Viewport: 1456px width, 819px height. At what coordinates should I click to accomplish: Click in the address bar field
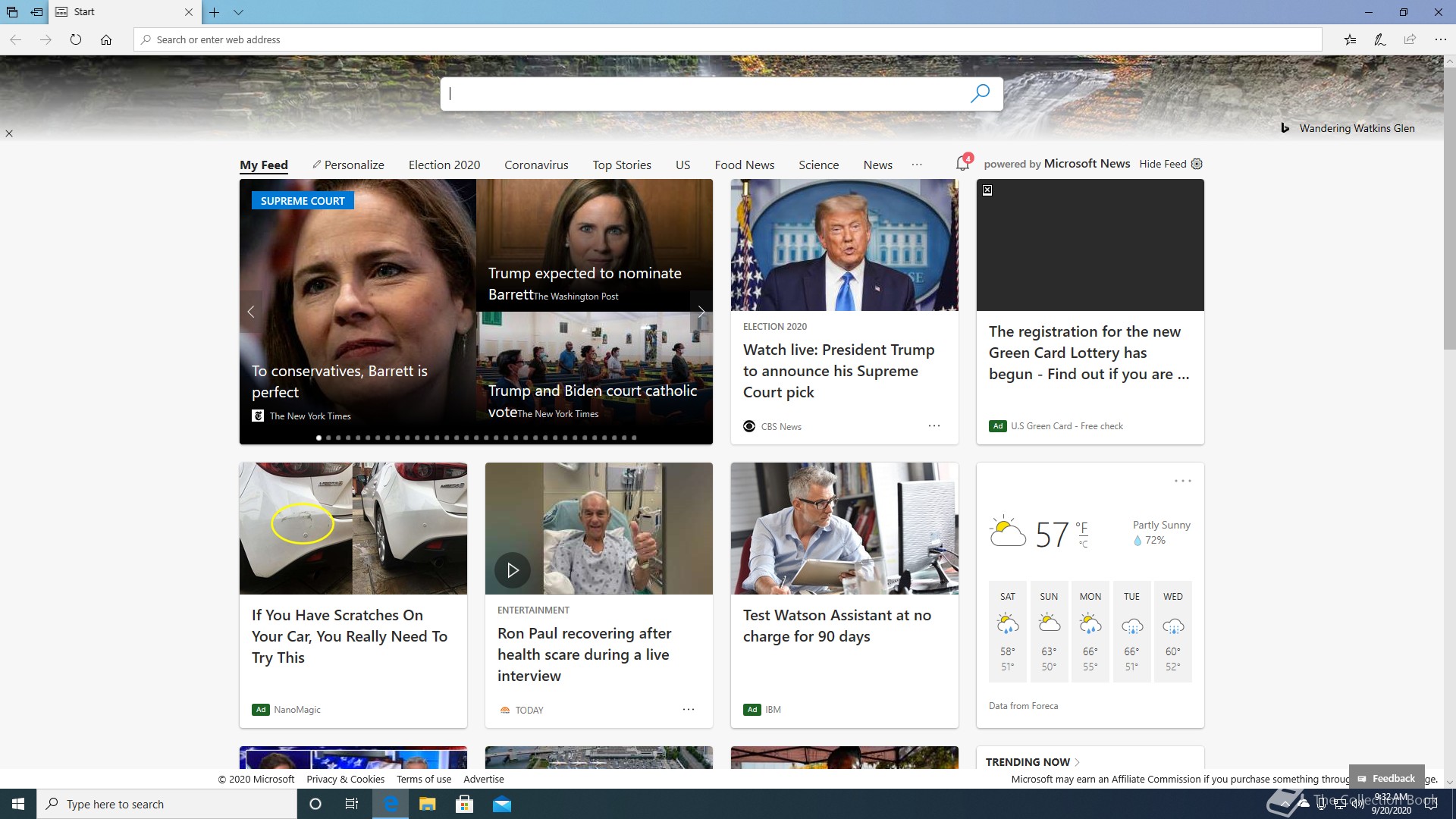coord(728,39)
